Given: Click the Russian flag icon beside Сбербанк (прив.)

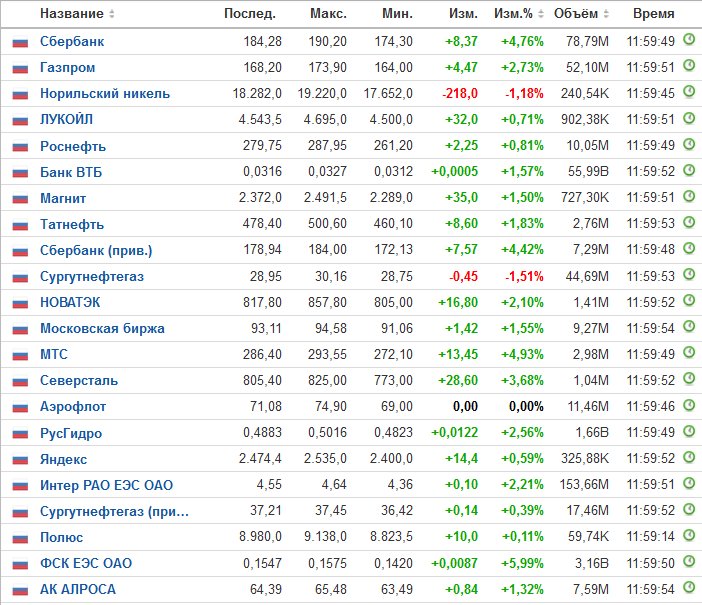Looking at the screenshot, I should (20, 251).
